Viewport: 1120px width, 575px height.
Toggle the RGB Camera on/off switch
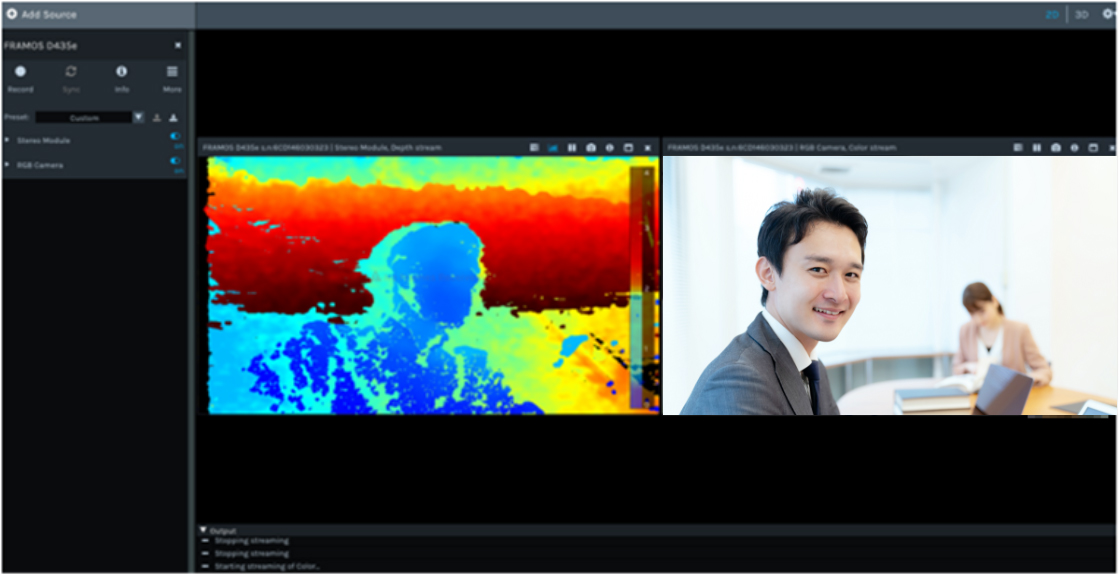click(176, 160)
